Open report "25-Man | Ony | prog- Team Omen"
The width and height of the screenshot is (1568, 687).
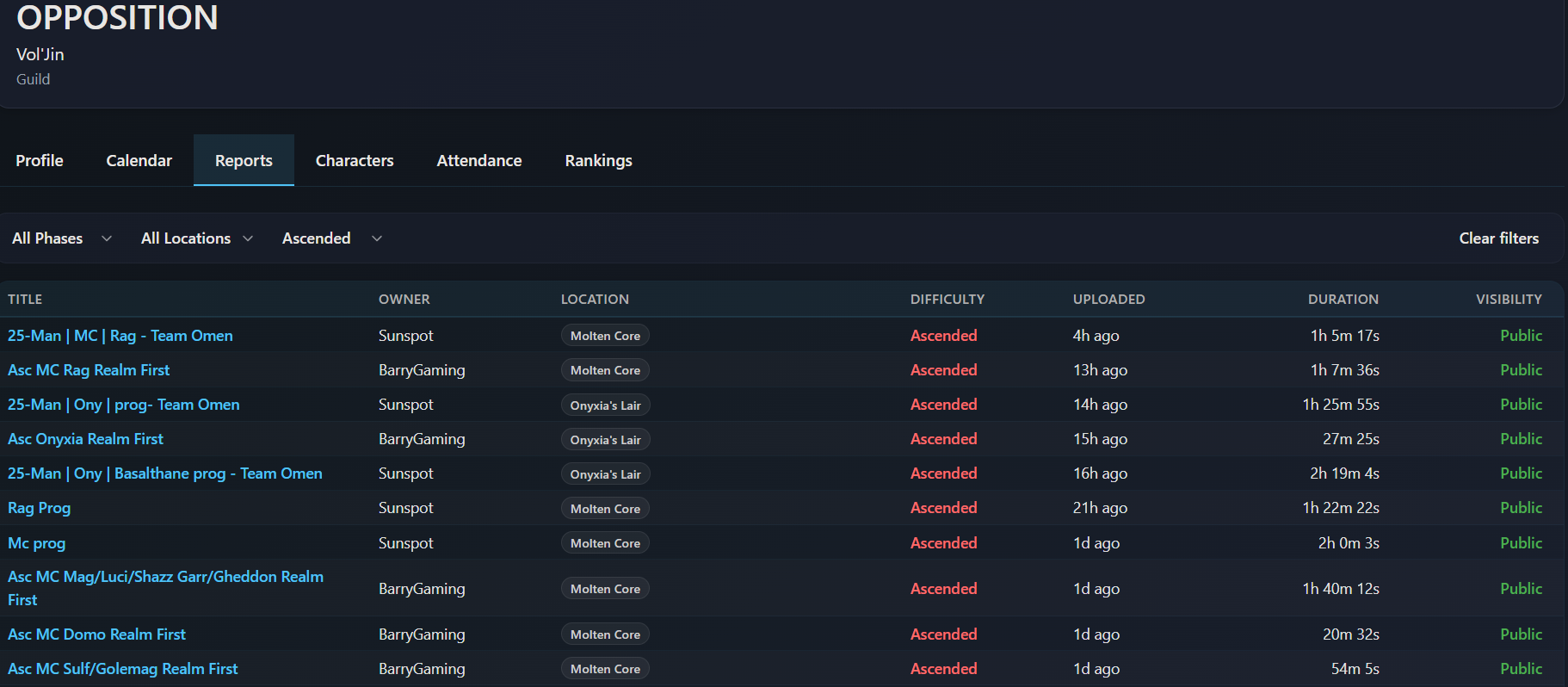tap(124, 405)
